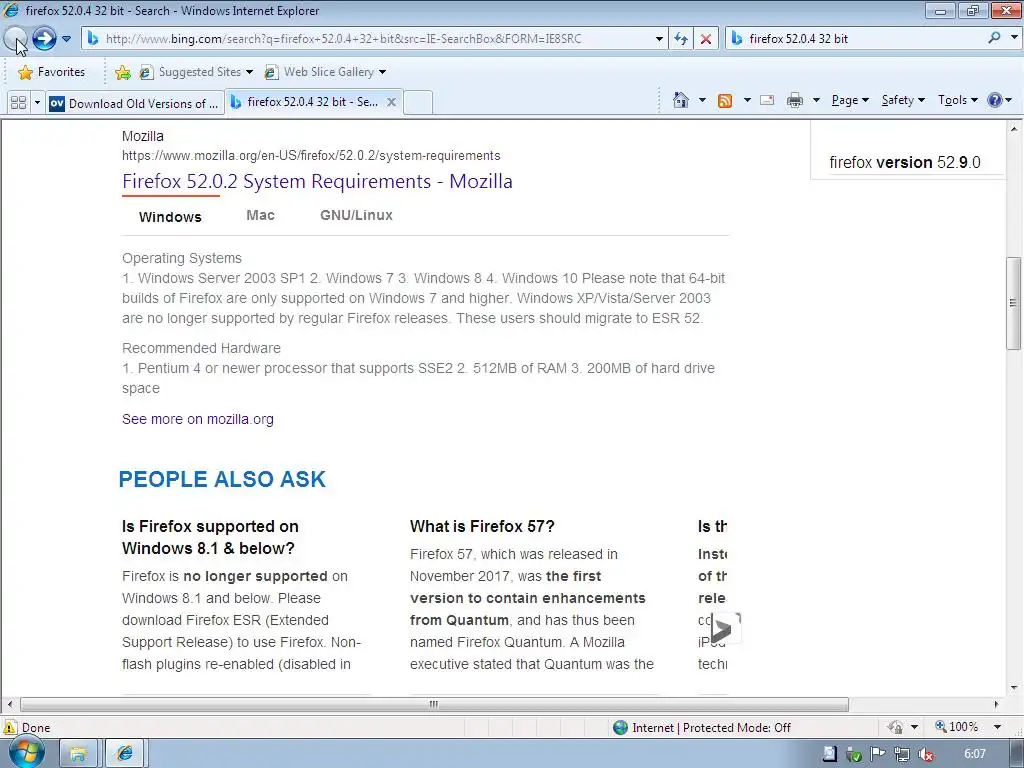Click the mozilla.org system-requirements URL text

click(x=311, y=155)
